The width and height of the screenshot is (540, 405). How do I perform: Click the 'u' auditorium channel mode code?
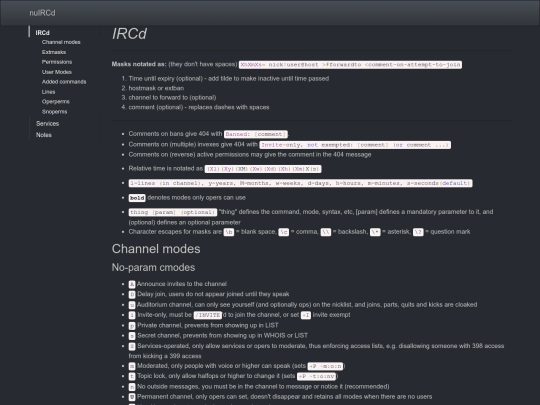pyautogui.click(x=132, y=305)
